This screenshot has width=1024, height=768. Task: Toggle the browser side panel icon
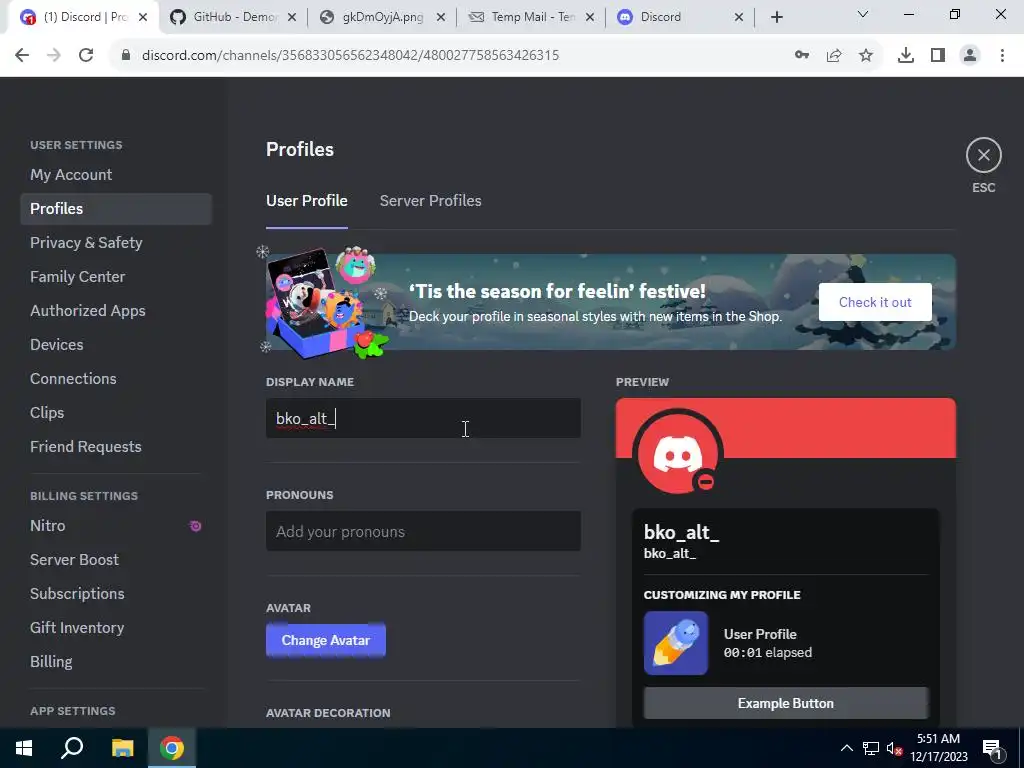coord(938,55)
